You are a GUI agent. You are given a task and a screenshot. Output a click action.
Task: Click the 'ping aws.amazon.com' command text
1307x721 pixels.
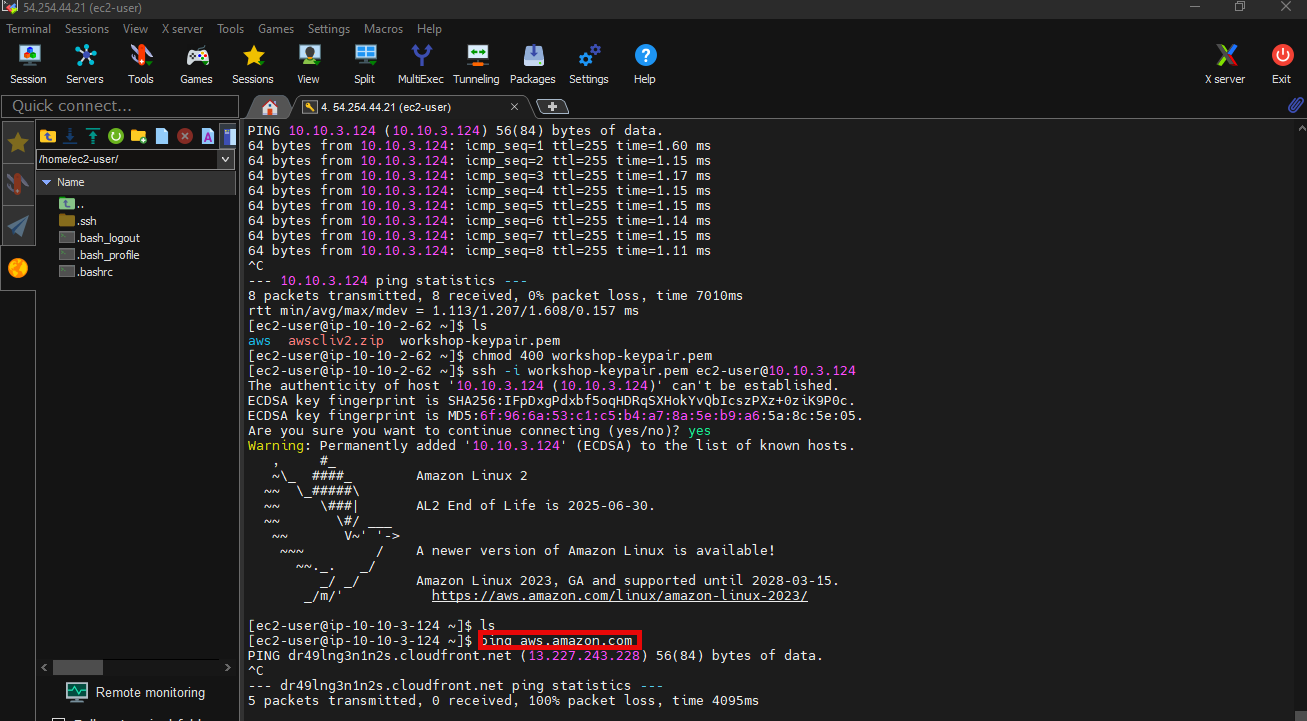point(556,641)
